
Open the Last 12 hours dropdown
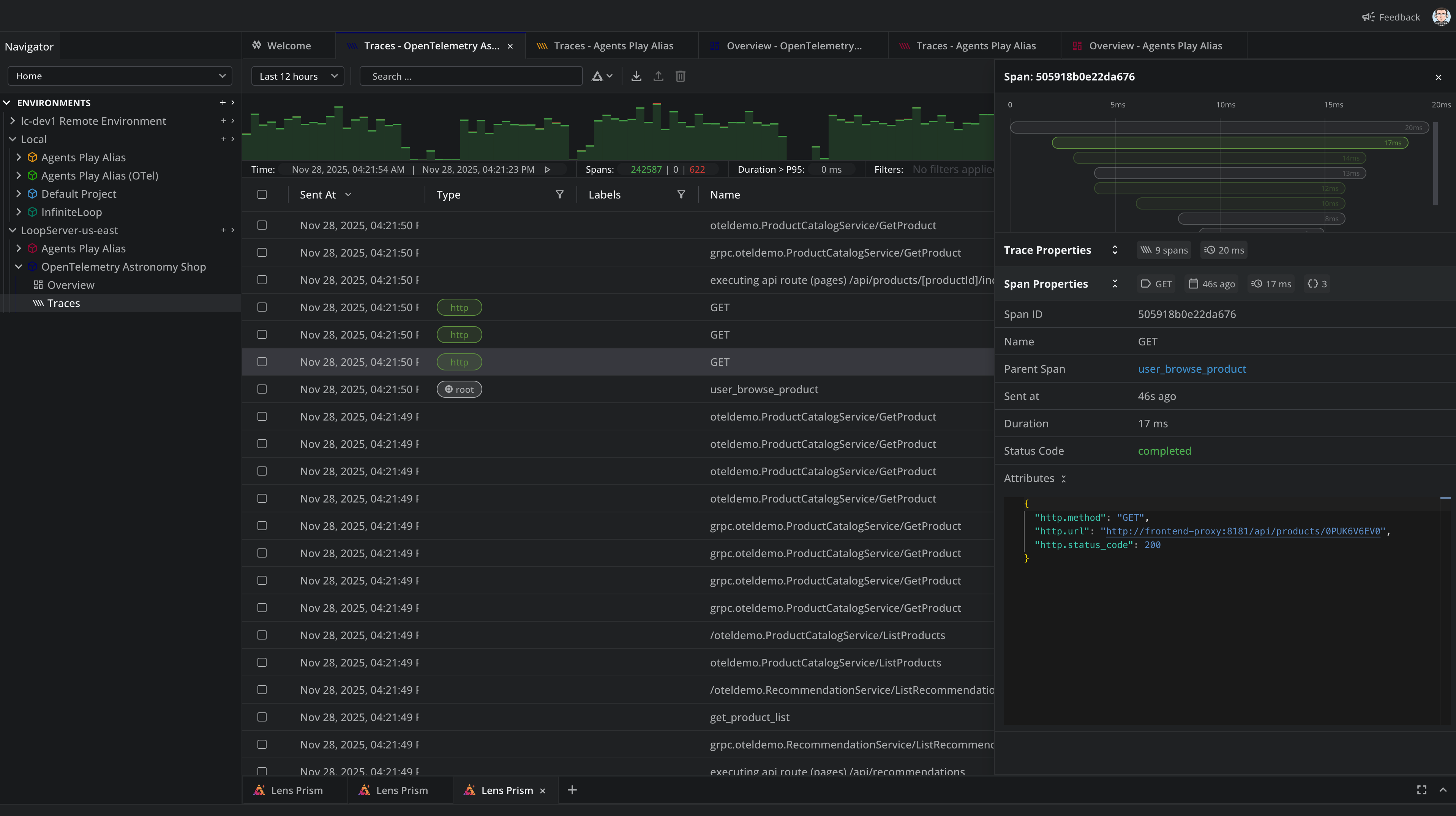(x=297, y=76)
